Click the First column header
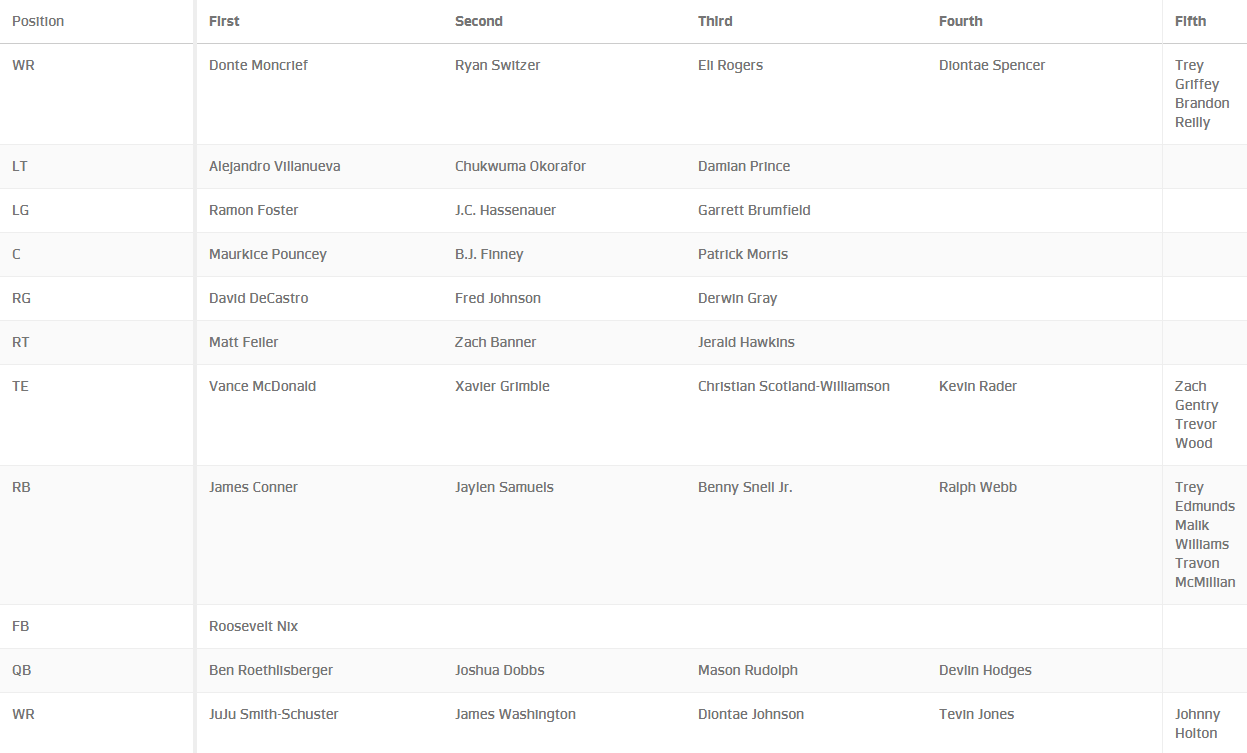Screen dimensions: 1247x753 pos(224,21)
